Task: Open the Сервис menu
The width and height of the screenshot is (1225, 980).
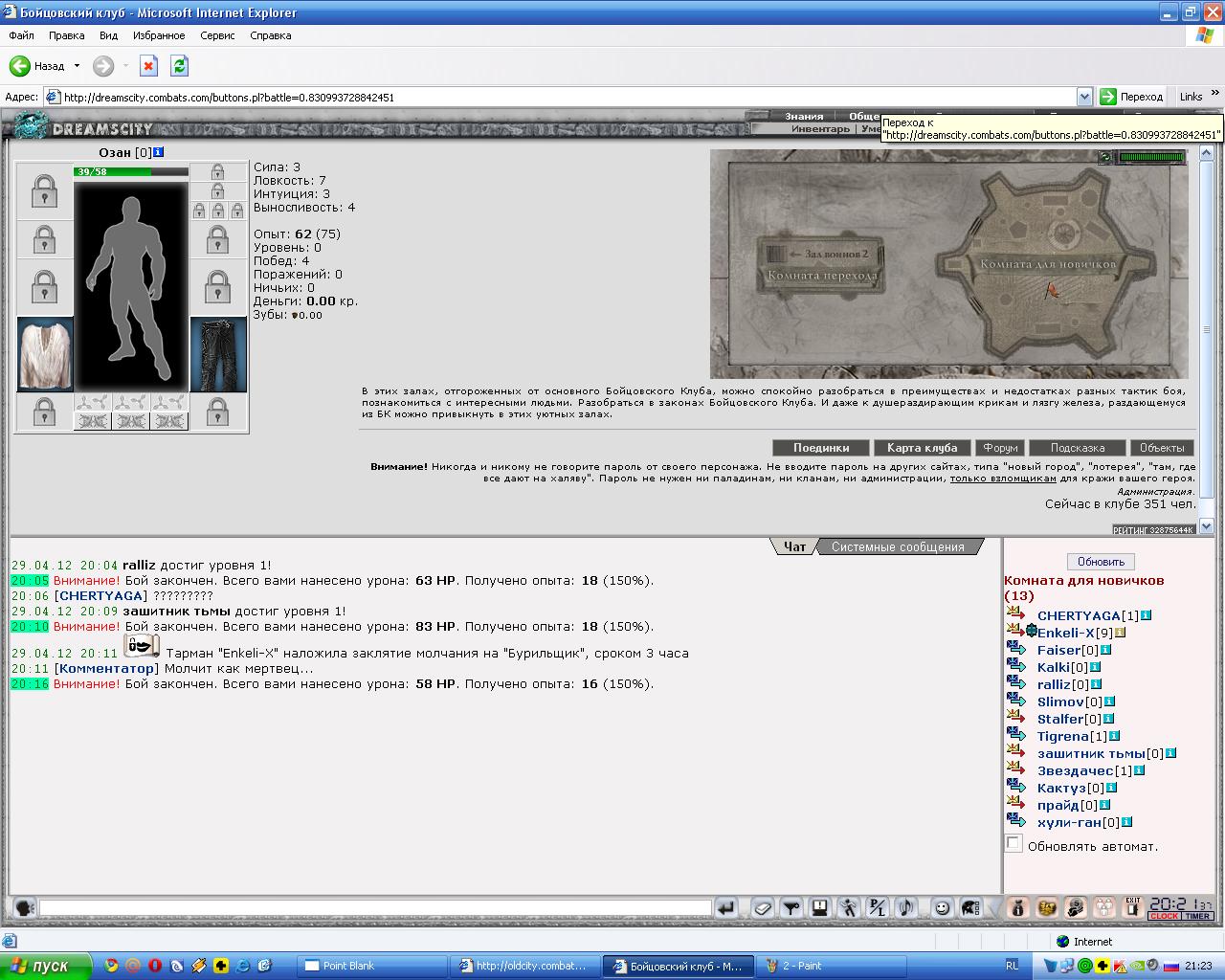Action: tap(217, 35)
